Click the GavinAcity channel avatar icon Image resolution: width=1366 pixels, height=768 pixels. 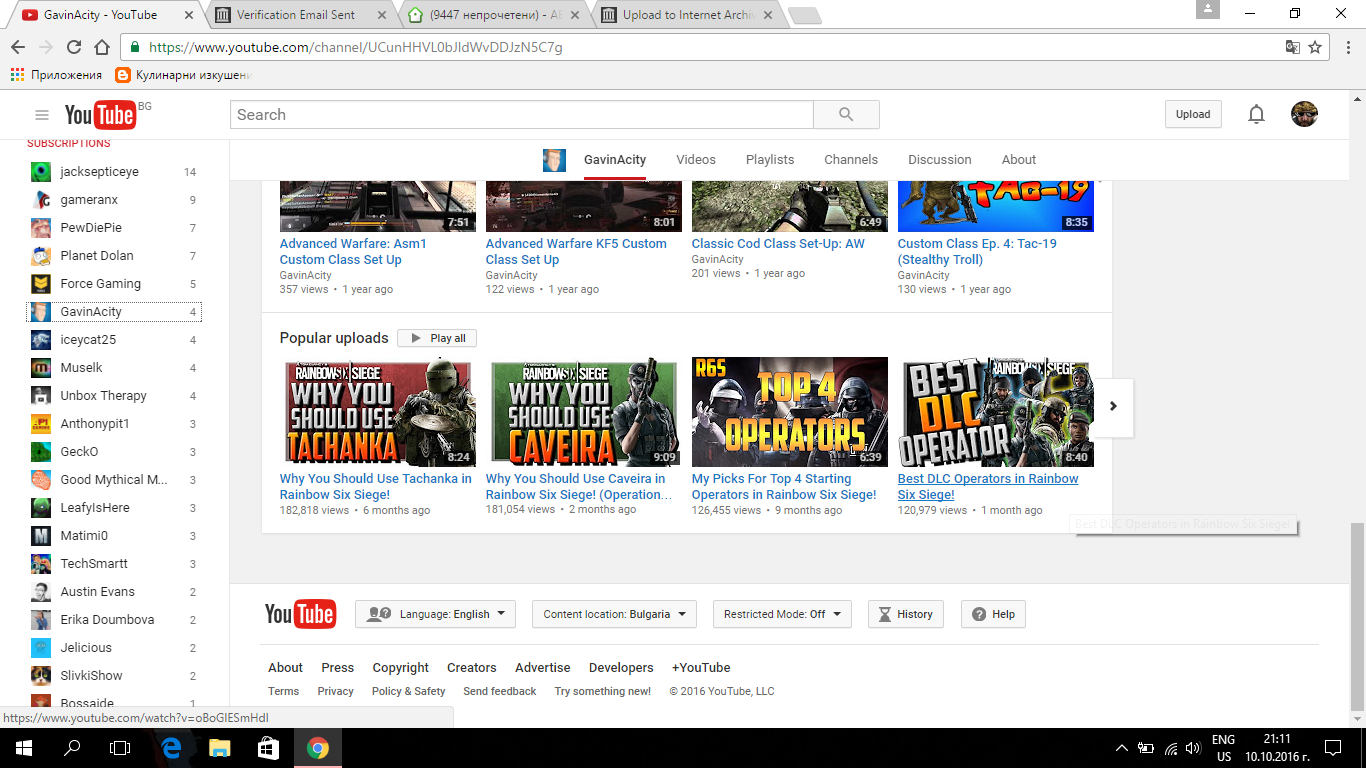point(554,160)
